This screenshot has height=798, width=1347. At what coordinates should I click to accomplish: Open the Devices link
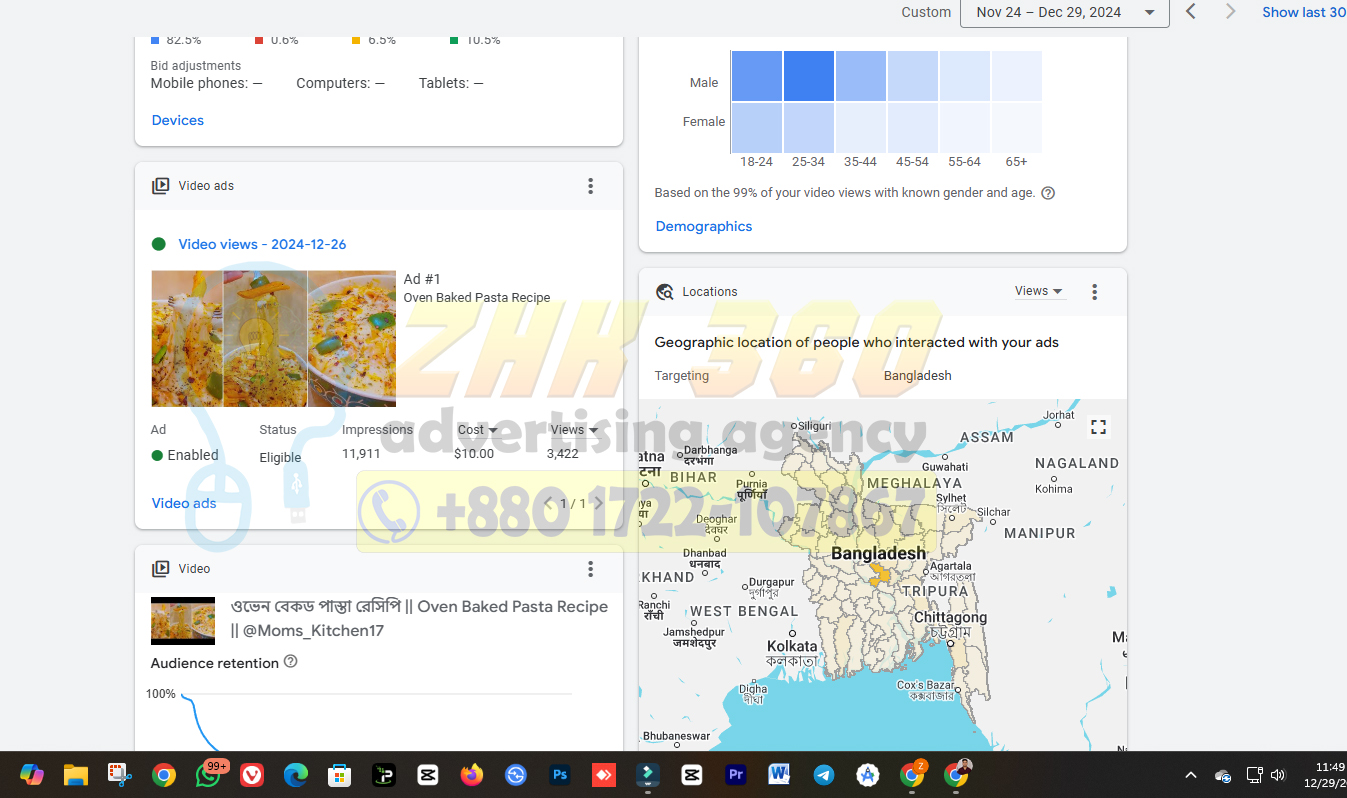coord(178,120)
